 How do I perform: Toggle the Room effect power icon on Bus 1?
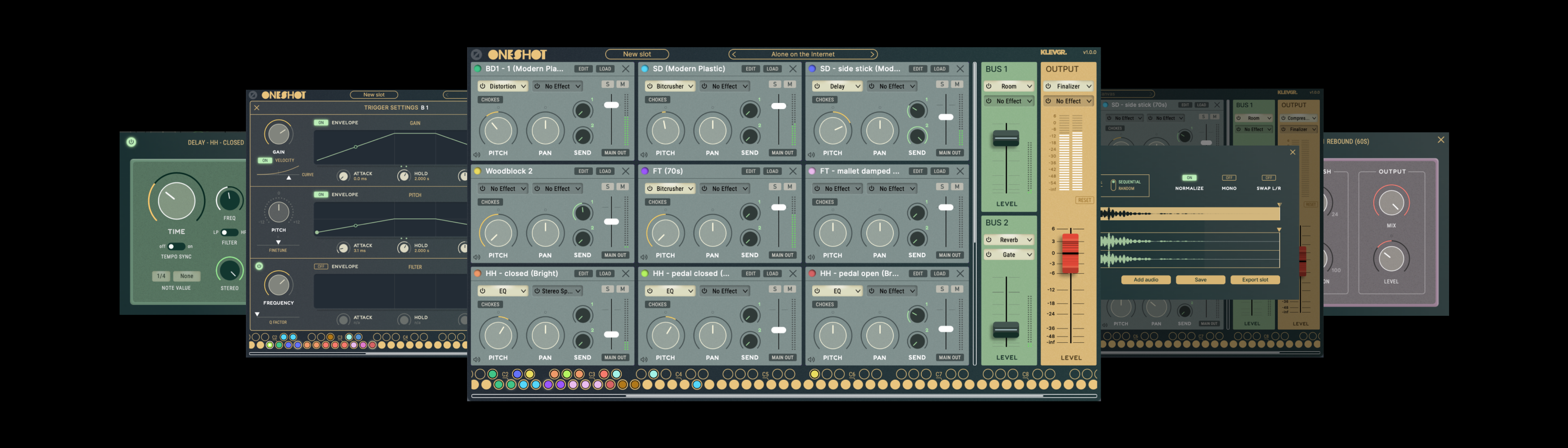click(989, 86)
